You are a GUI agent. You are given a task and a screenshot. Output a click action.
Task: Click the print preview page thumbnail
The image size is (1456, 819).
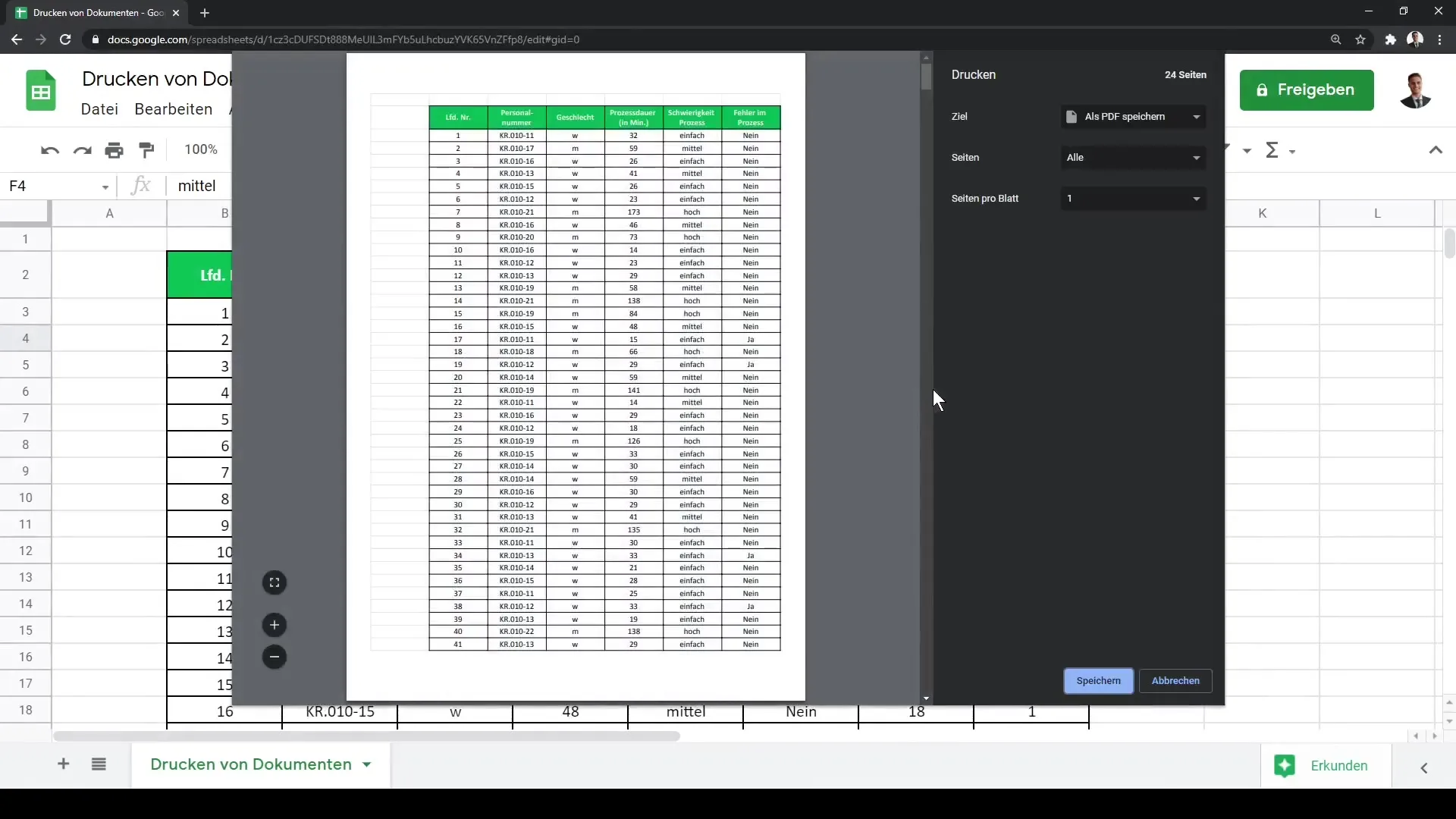point(576,377)
